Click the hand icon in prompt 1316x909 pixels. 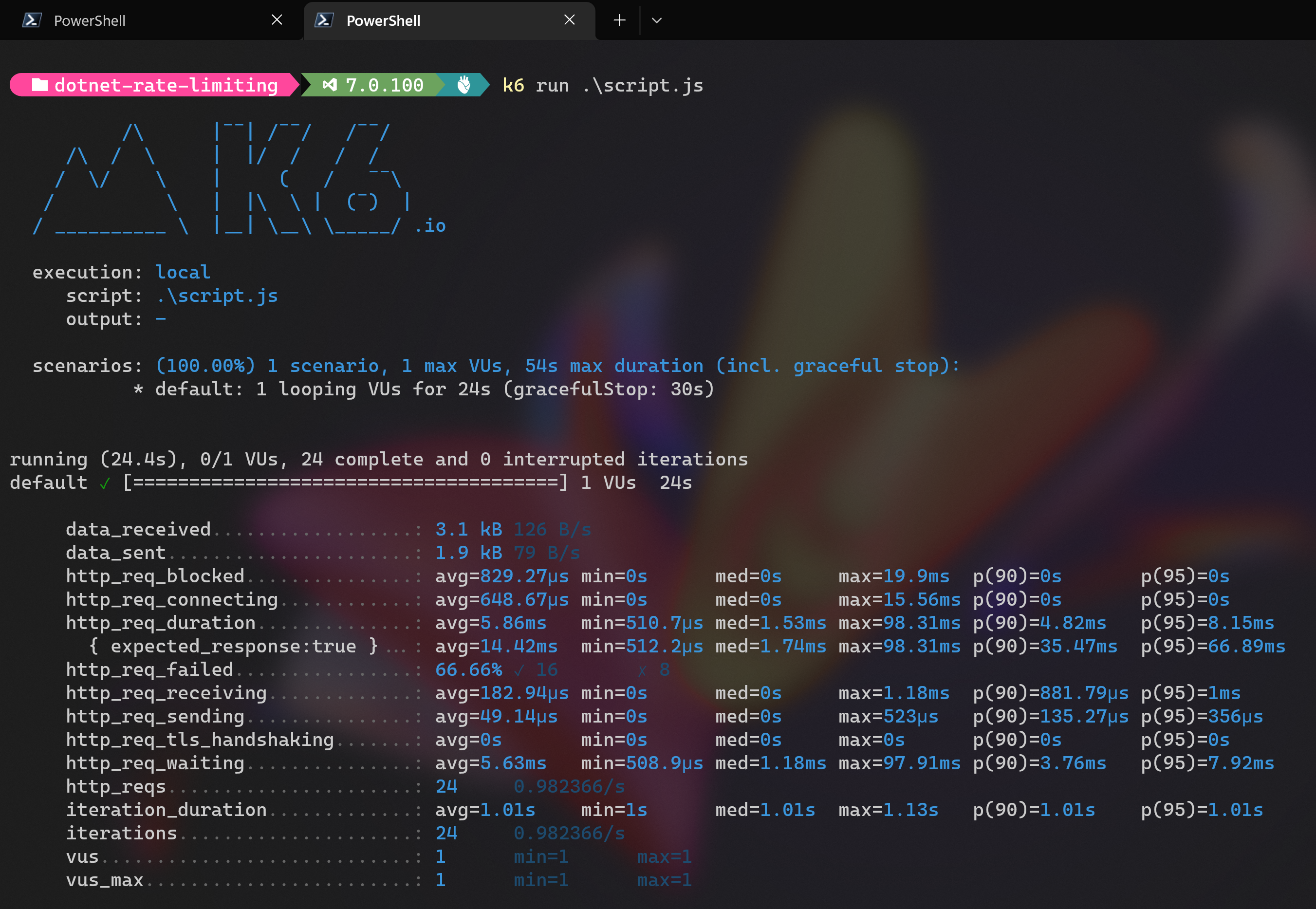(464, 85)
